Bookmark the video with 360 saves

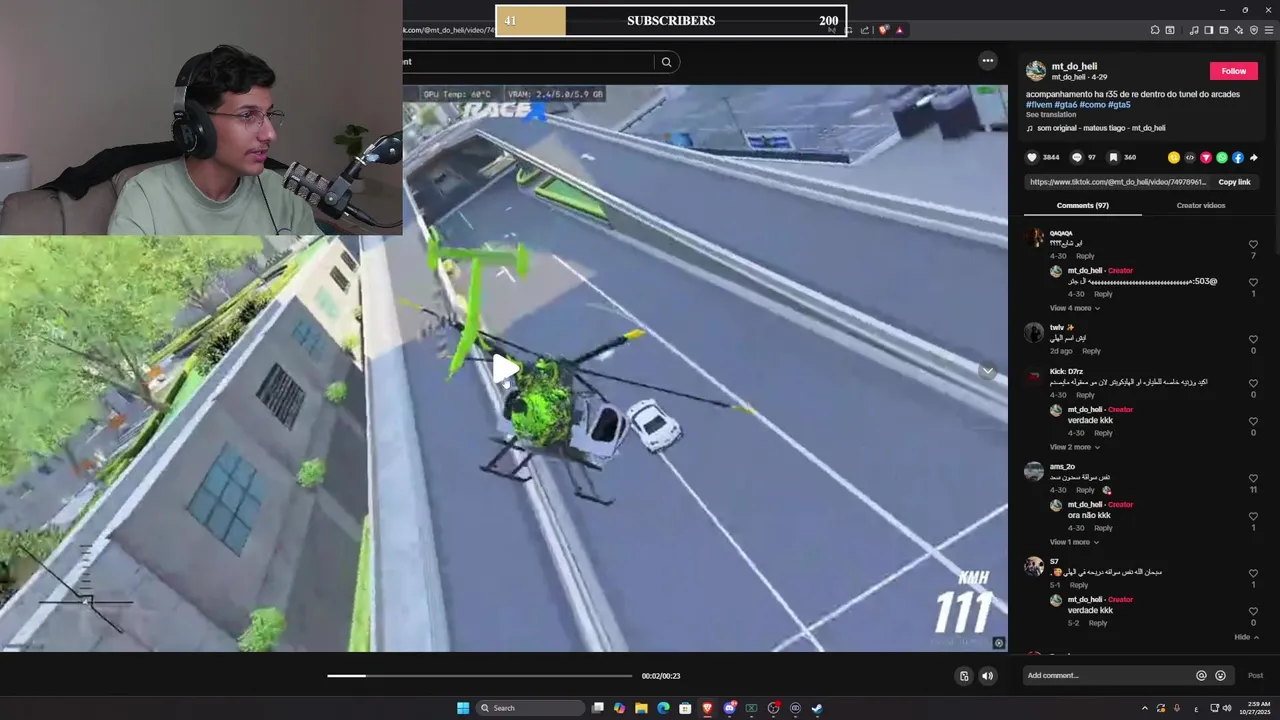click(1113, 157)
